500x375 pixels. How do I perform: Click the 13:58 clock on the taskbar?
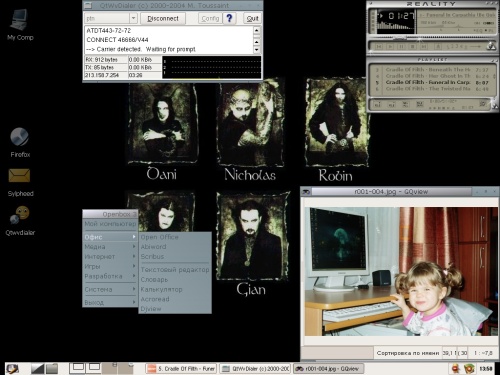486,369
